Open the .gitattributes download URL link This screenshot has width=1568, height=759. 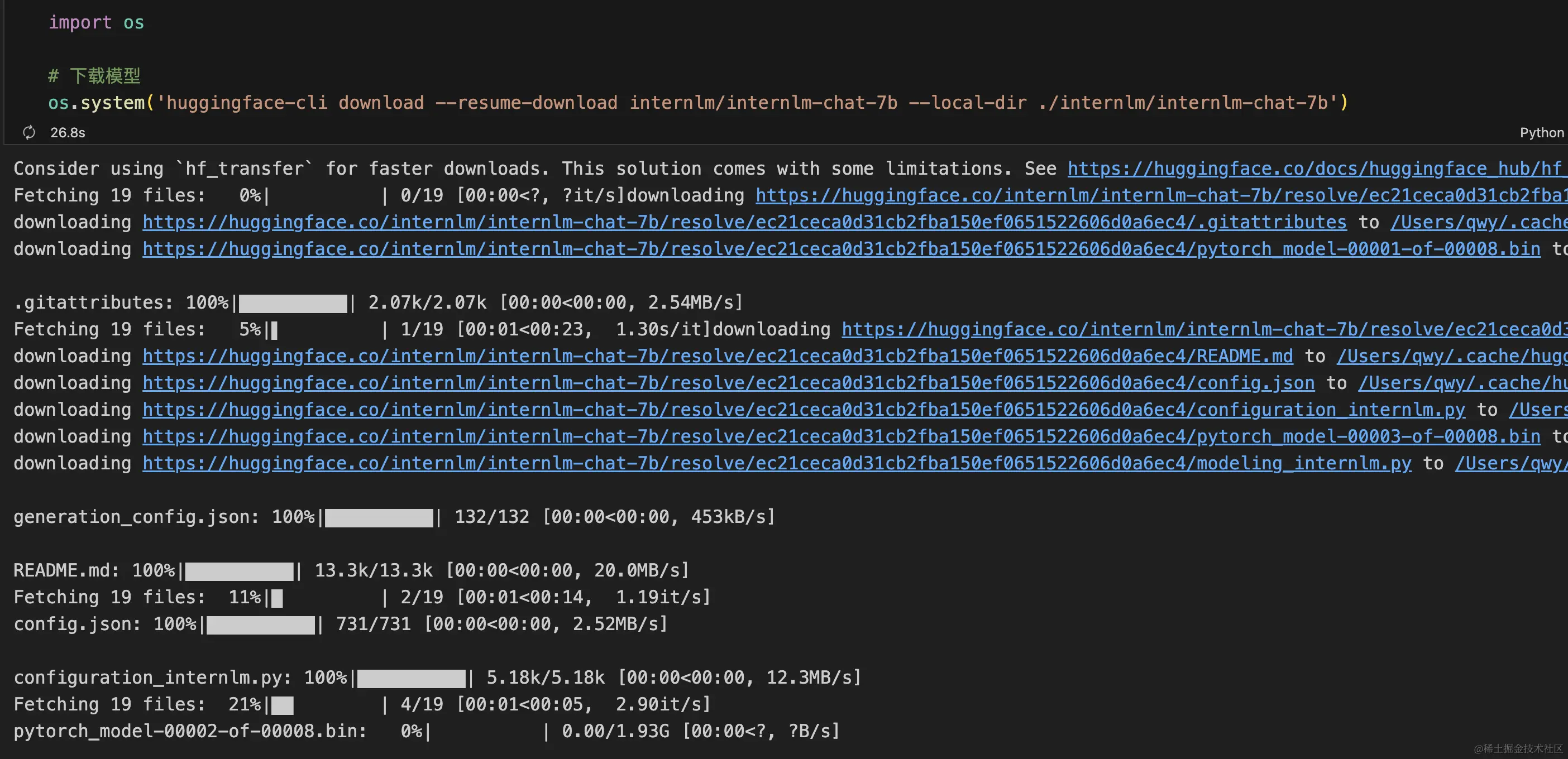point(744,222)
